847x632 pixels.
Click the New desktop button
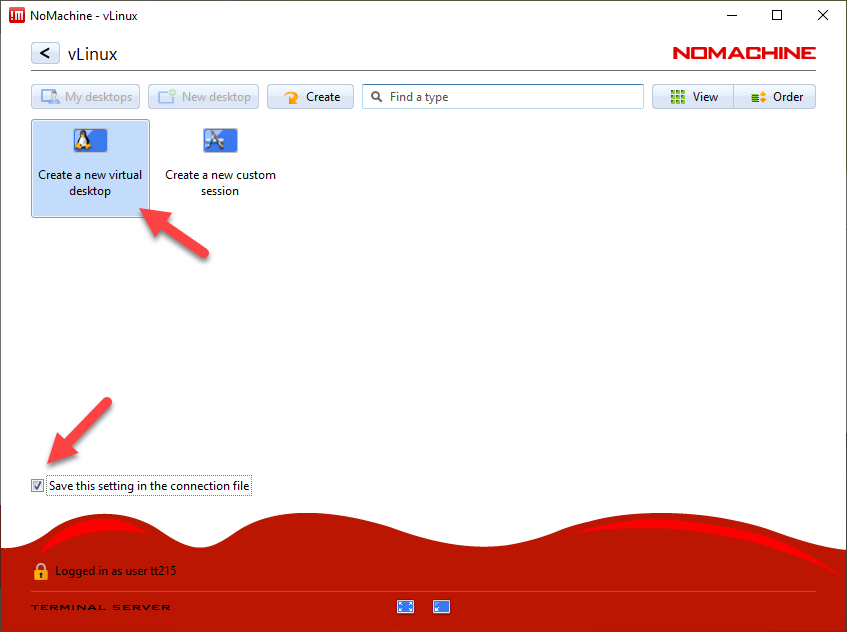204,97
